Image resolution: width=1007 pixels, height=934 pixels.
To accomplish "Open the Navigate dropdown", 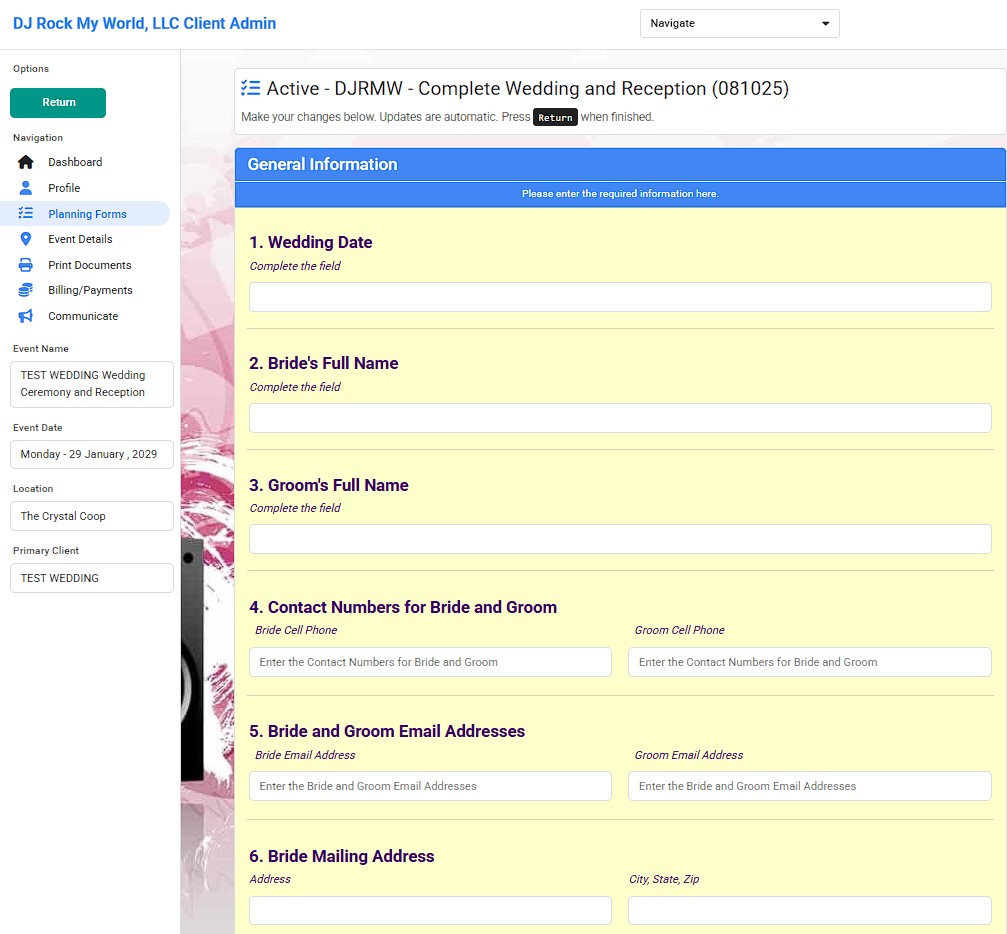I will pos(739,24).
